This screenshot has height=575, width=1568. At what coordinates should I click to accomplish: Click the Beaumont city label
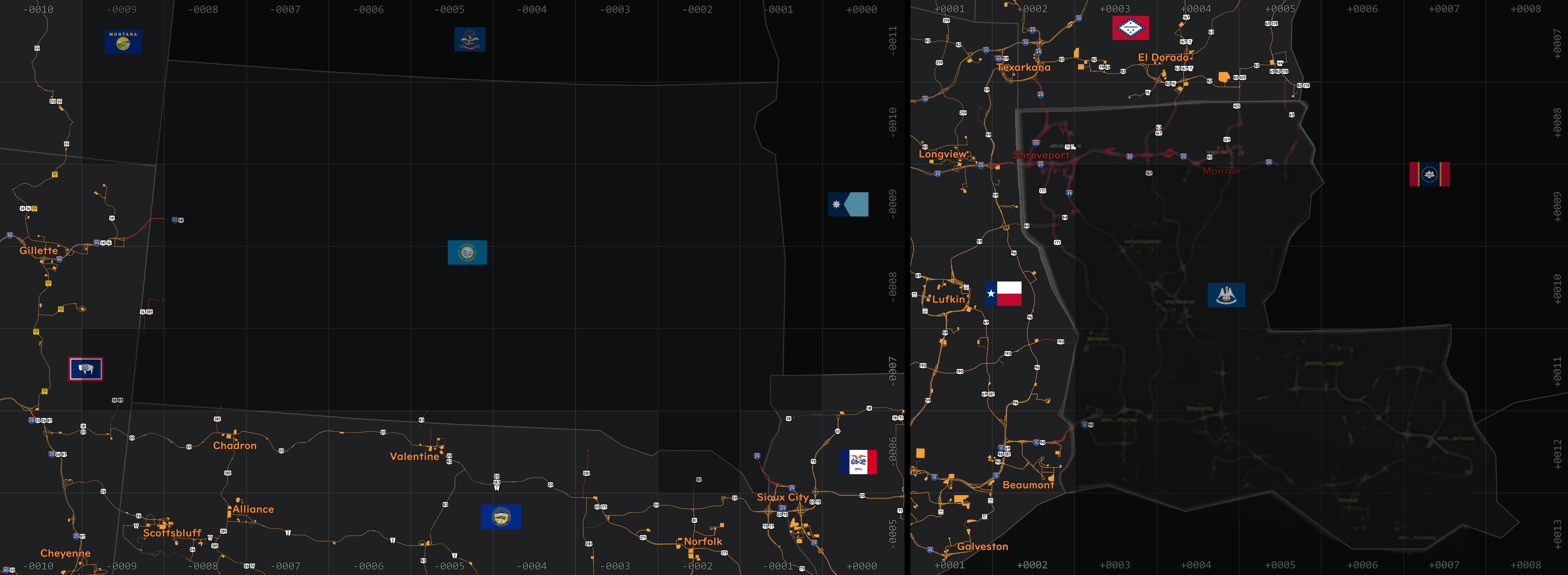pyautogui.click(x=1028, y=485)
